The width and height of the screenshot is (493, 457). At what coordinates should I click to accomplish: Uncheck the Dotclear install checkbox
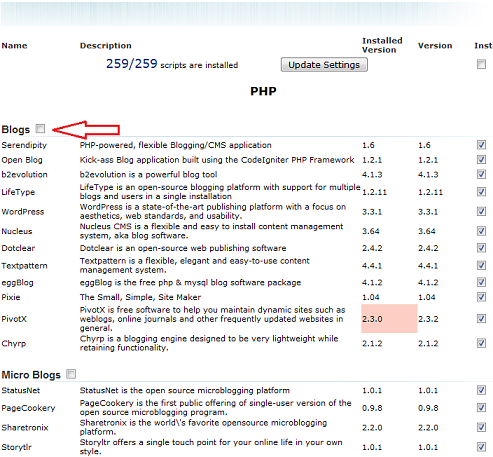click(481, 248)
